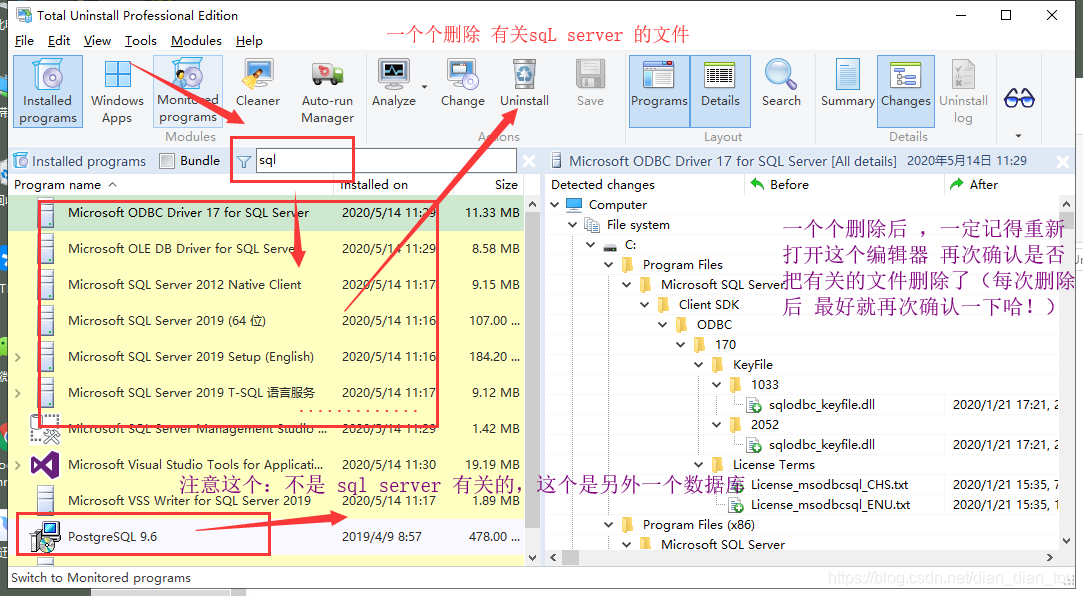This screenshot has height=596, width=1083.
Task: Click the Change action icon
Action: [462, 75]
